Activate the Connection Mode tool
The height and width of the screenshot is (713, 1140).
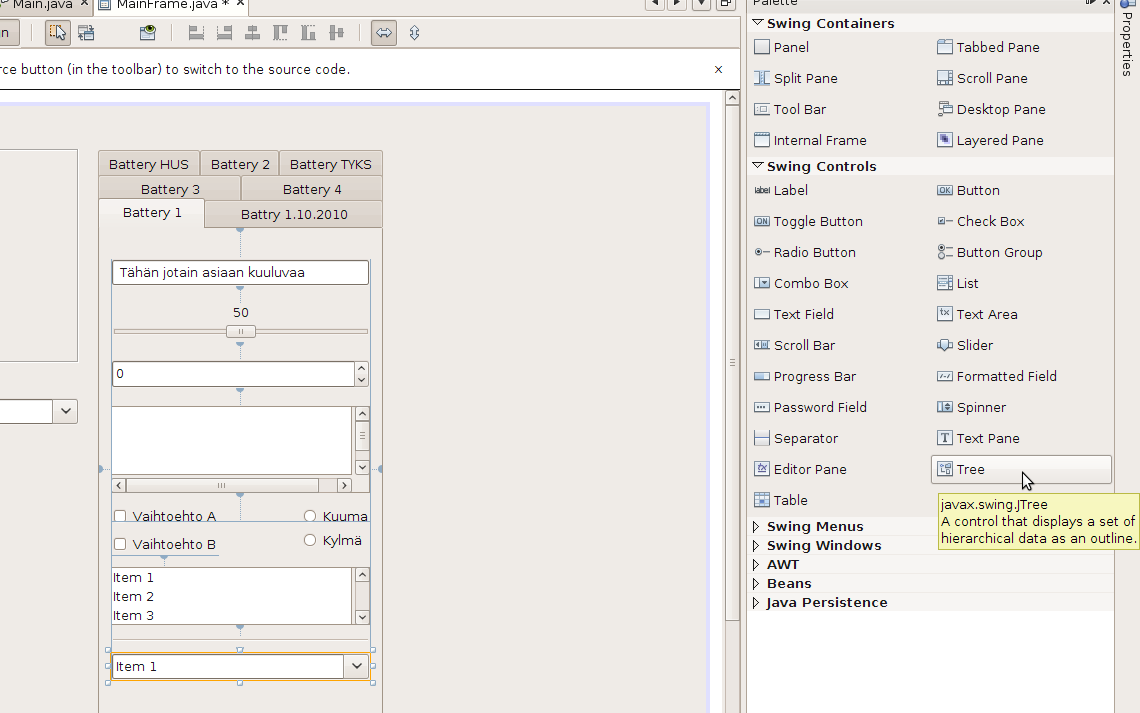[x=87, y=33]
